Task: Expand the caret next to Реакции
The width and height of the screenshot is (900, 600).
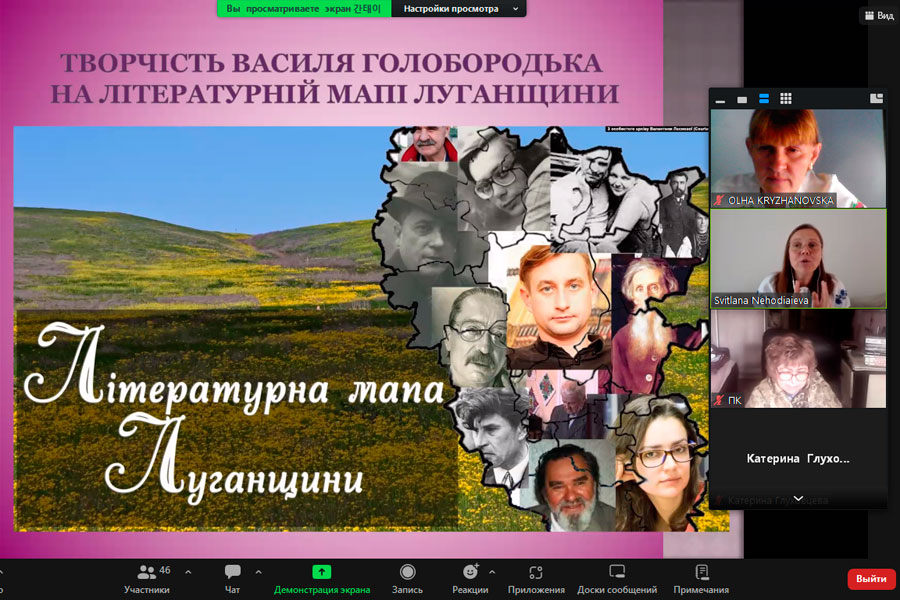Action: point(492,572)
